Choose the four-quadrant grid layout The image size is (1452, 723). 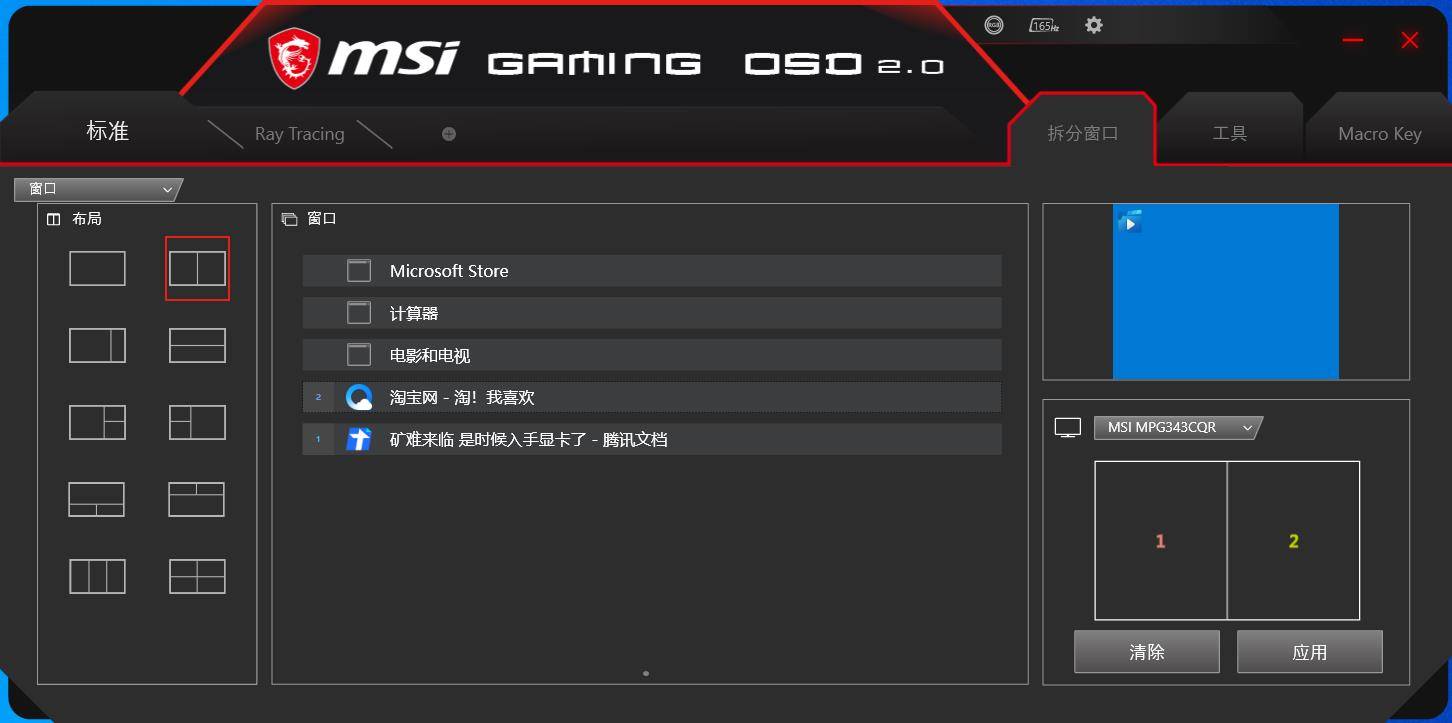pos(197,576)
